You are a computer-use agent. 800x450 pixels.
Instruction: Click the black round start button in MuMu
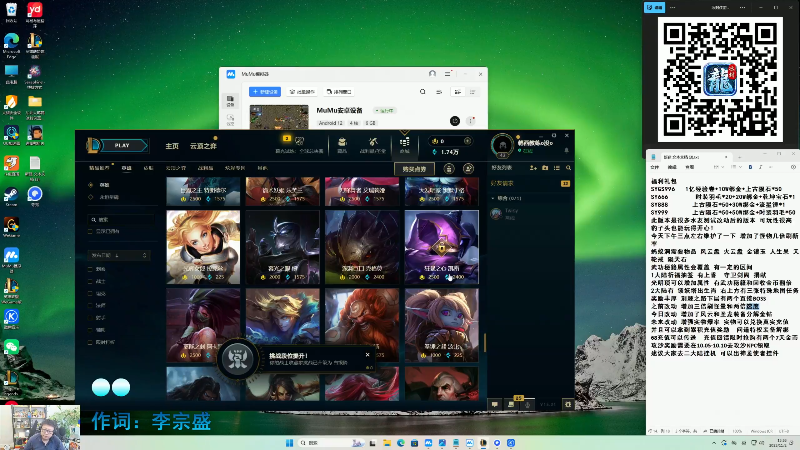[455, 121]
